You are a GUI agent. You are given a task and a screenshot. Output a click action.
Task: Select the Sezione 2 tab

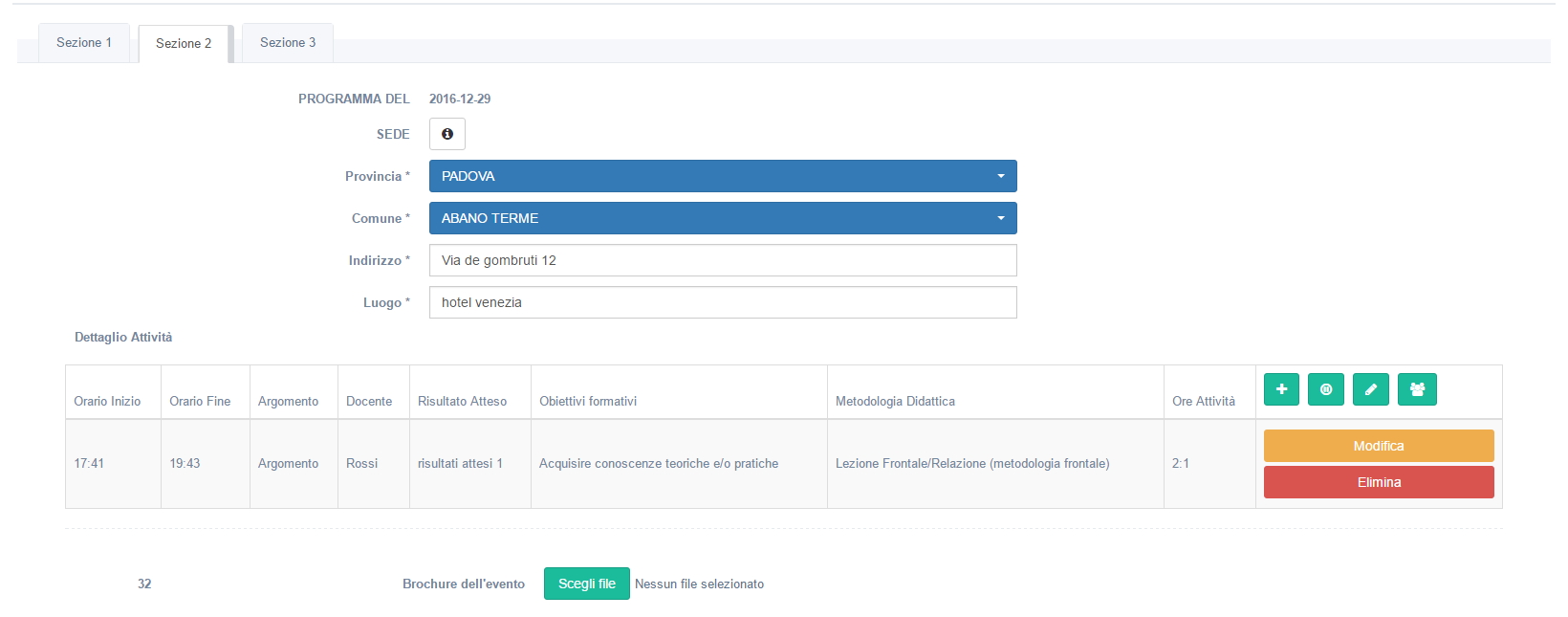[x=184, y=44]
